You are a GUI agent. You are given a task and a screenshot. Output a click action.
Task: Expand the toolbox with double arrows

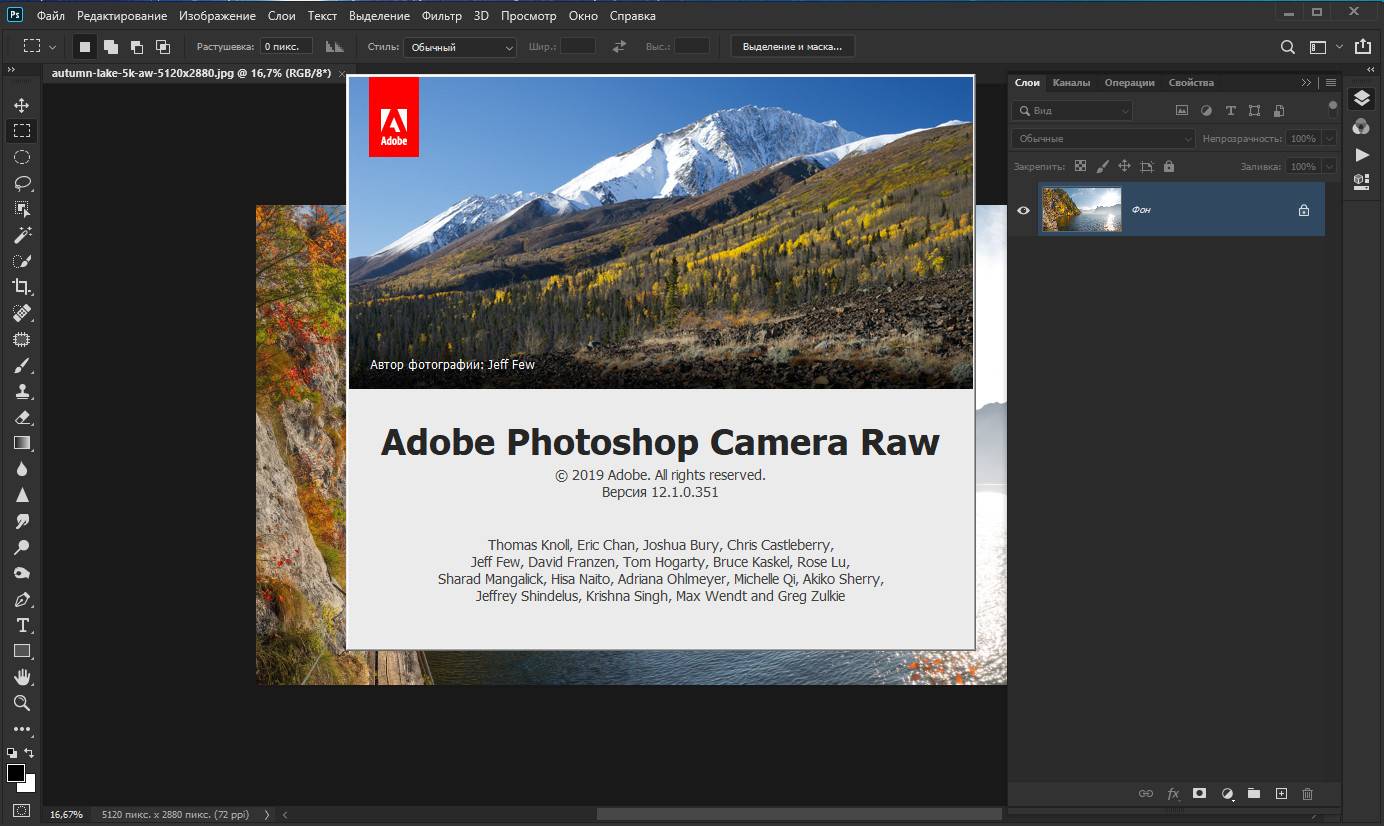(11, 70)
